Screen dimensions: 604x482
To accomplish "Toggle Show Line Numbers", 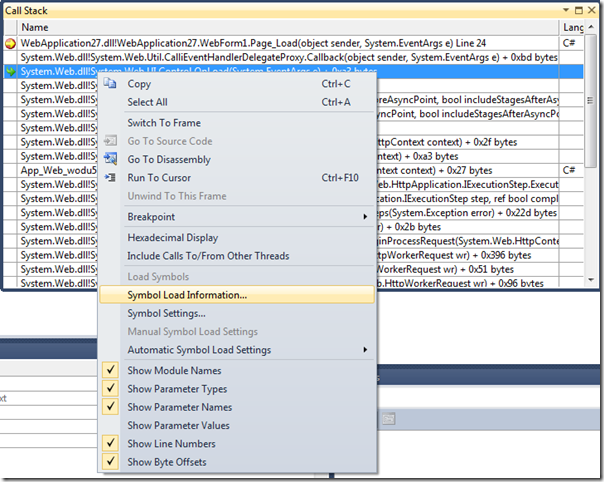I will [236, 443].
